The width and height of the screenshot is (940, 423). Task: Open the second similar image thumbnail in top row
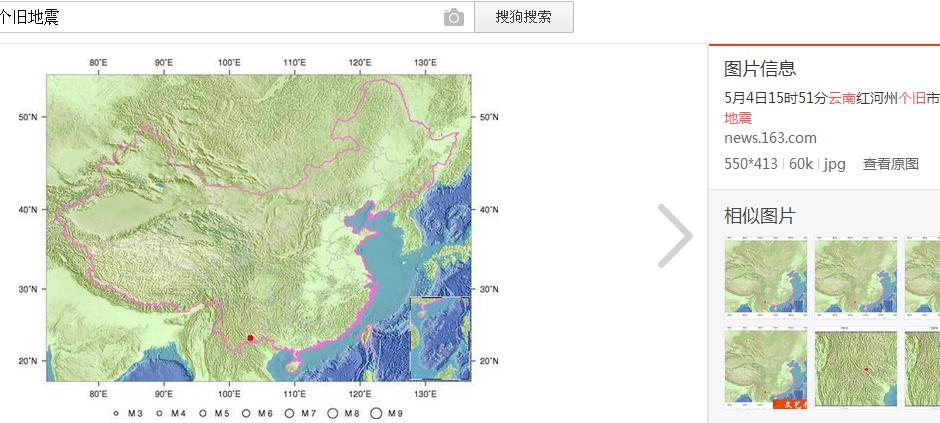855,276
